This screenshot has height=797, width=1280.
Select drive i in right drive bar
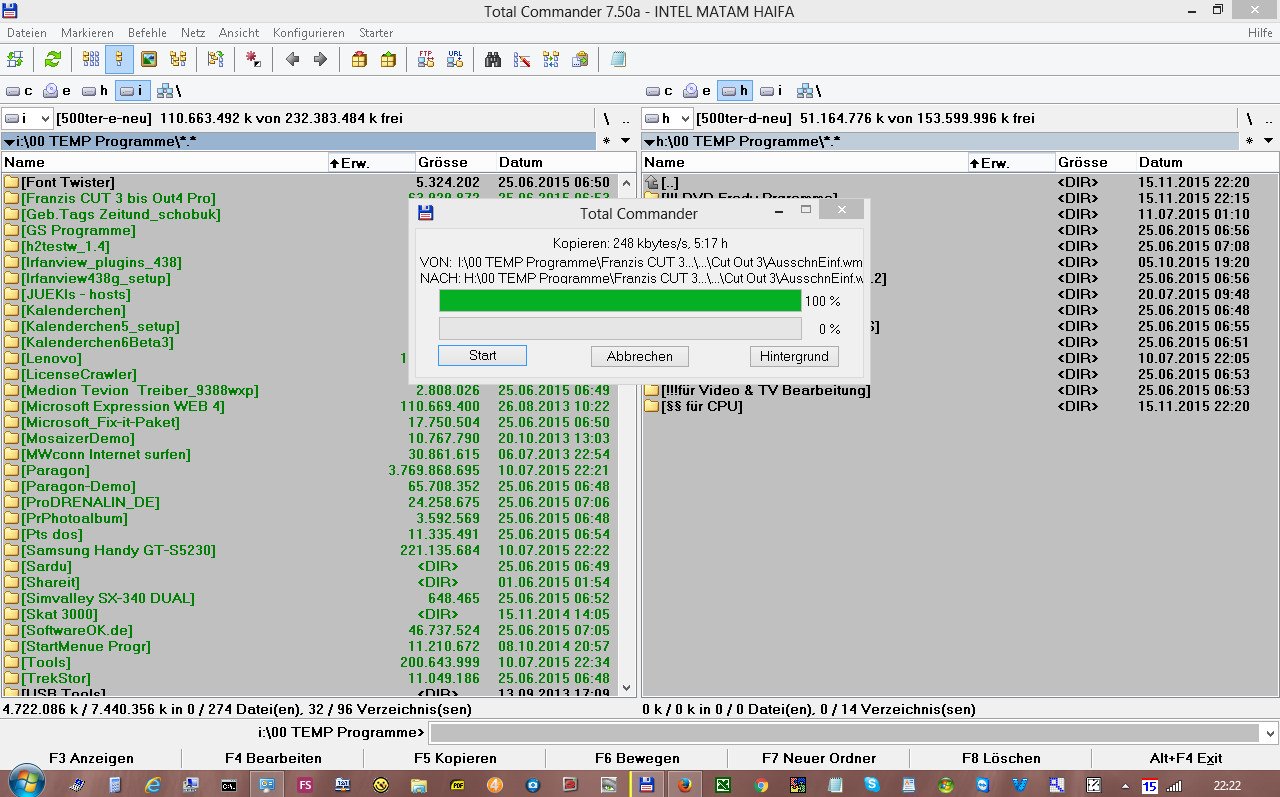pyautogui.click(x=773, y=91)
